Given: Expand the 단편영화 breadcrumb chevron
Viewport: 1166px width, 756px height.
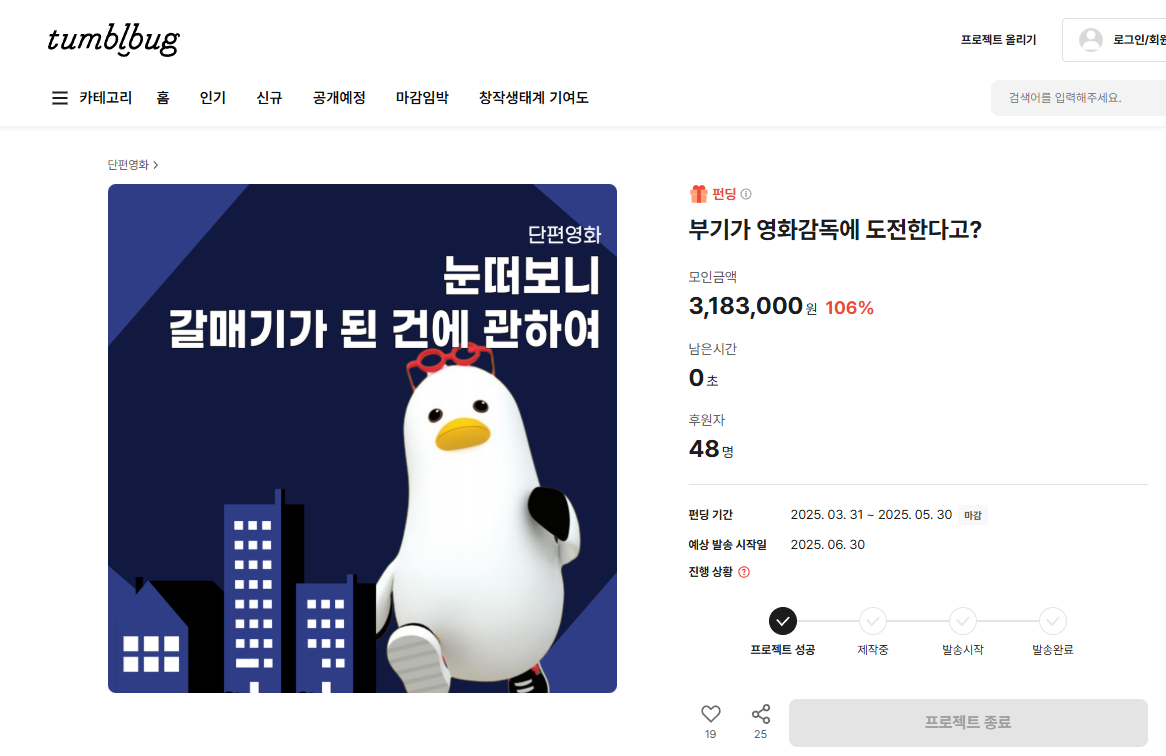Looking at the screenshot, I should click(x=155, y=165).
